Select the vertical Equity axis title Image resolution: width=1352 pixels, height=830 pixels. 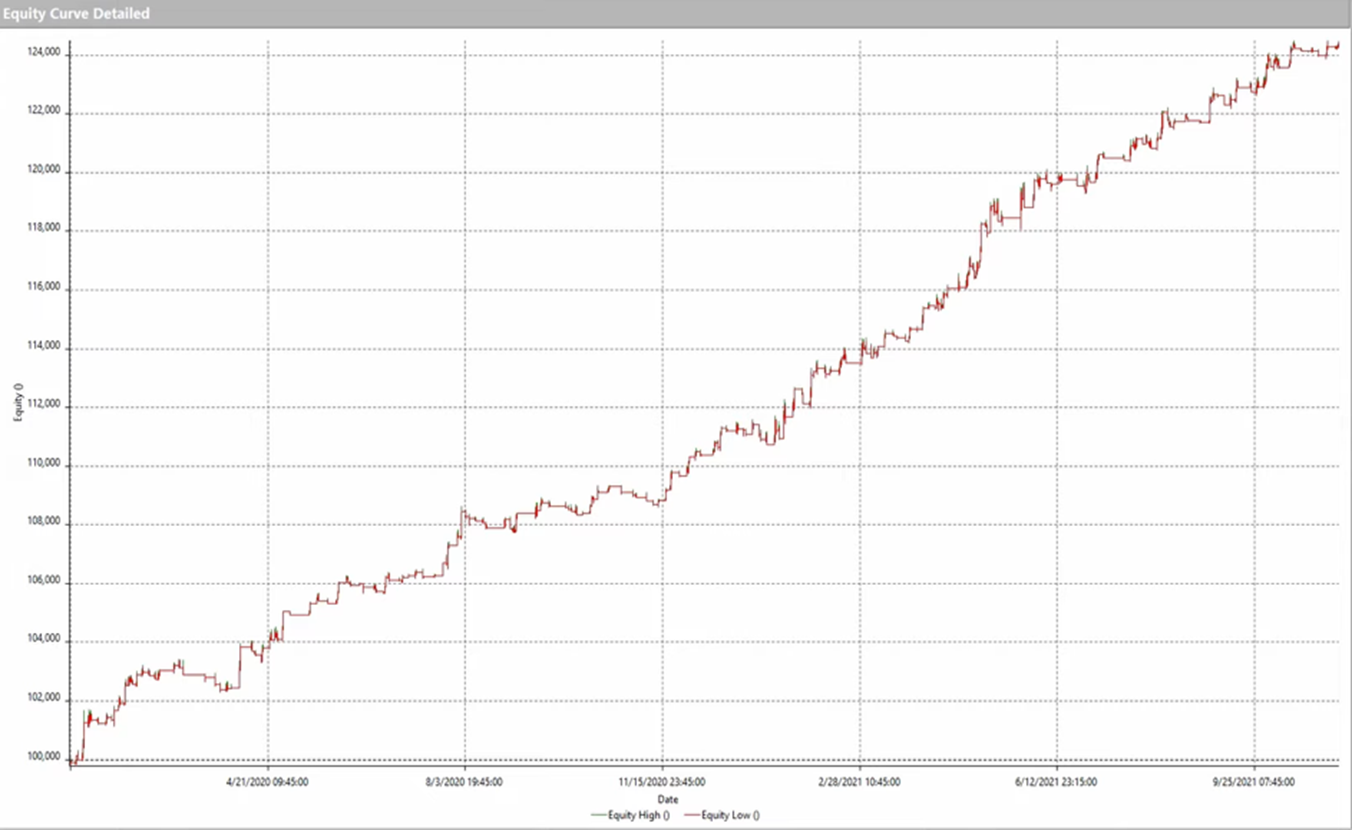point(17,403)
